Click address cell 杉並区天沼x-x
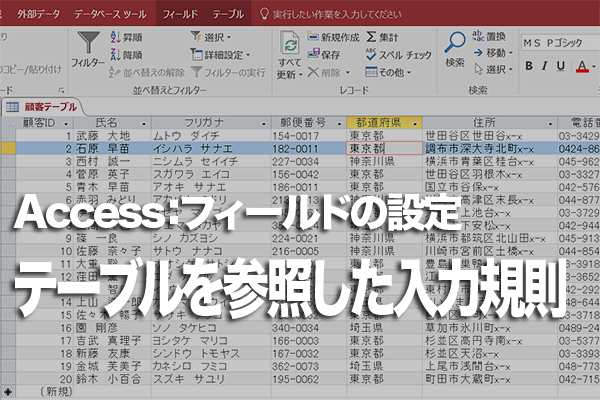600x400 pixels. 490,354
